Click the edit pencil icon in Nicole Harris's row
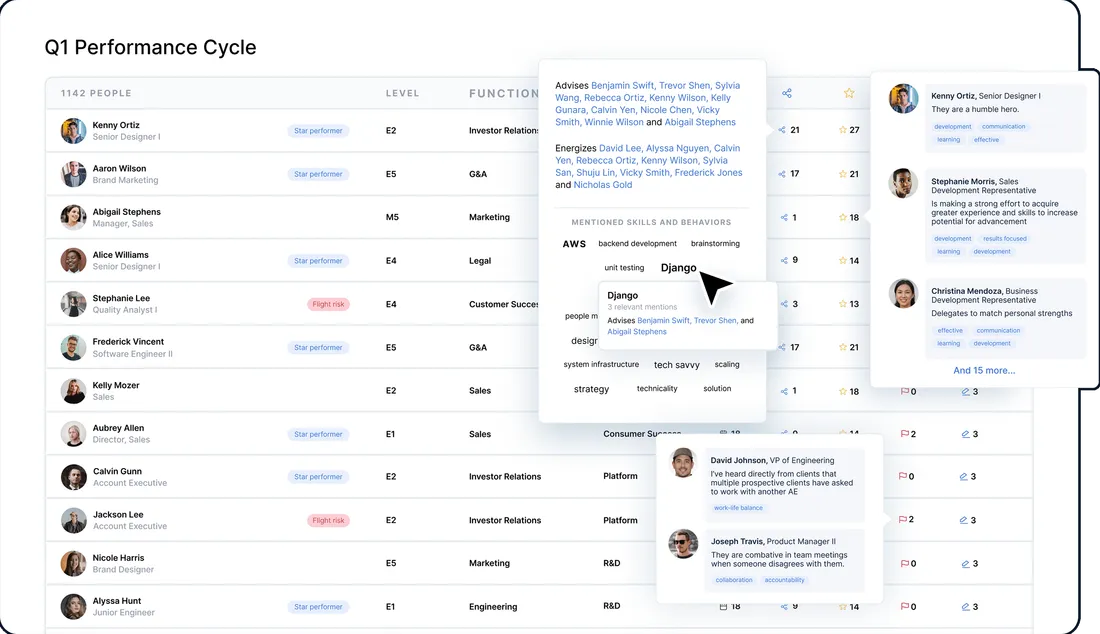The height and width of the screenshot is (634, 1100). 965,563
